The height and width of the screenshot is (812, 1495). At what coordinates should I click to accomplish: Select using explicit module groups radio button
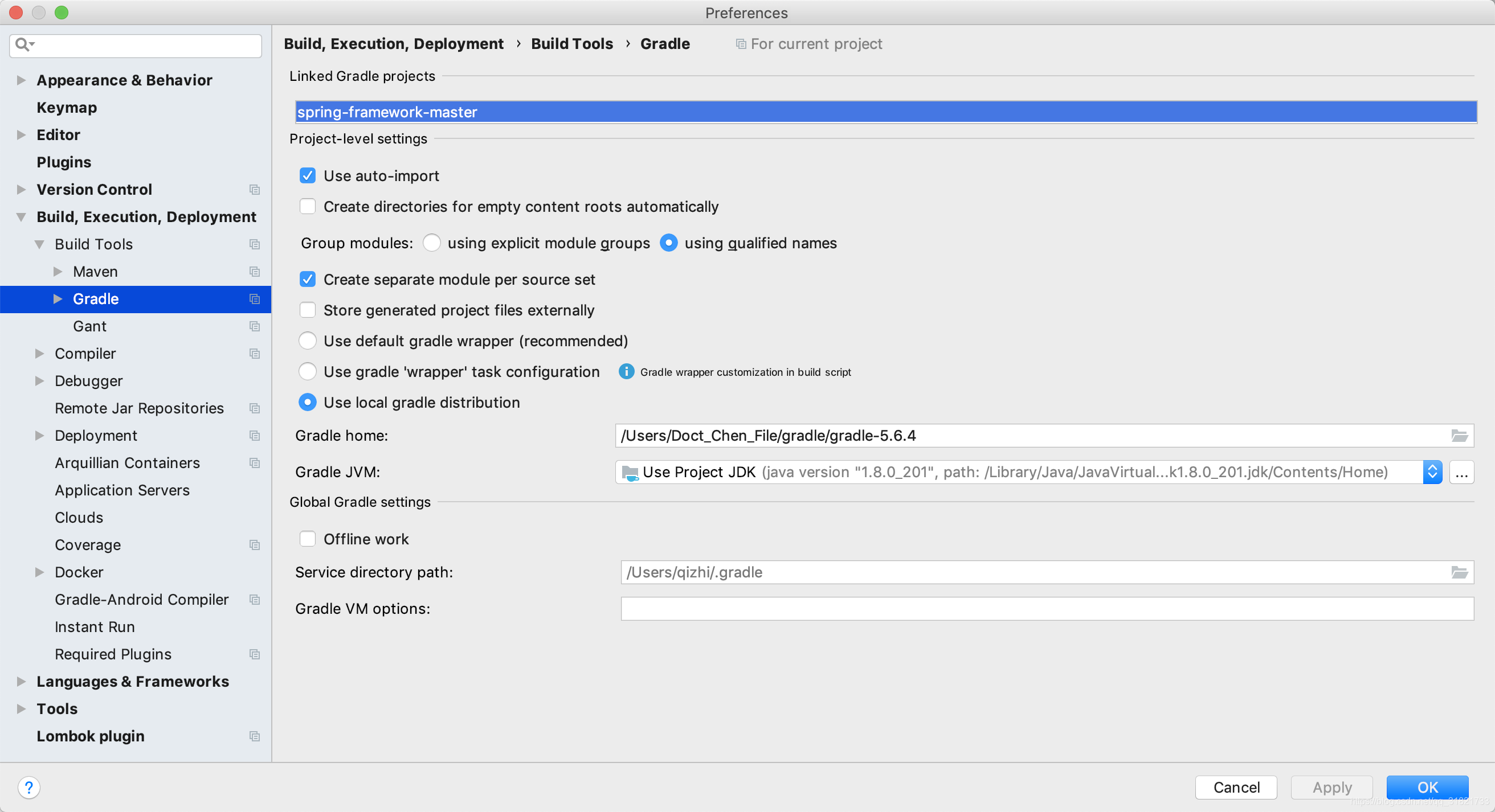click(x=432, y=243)
